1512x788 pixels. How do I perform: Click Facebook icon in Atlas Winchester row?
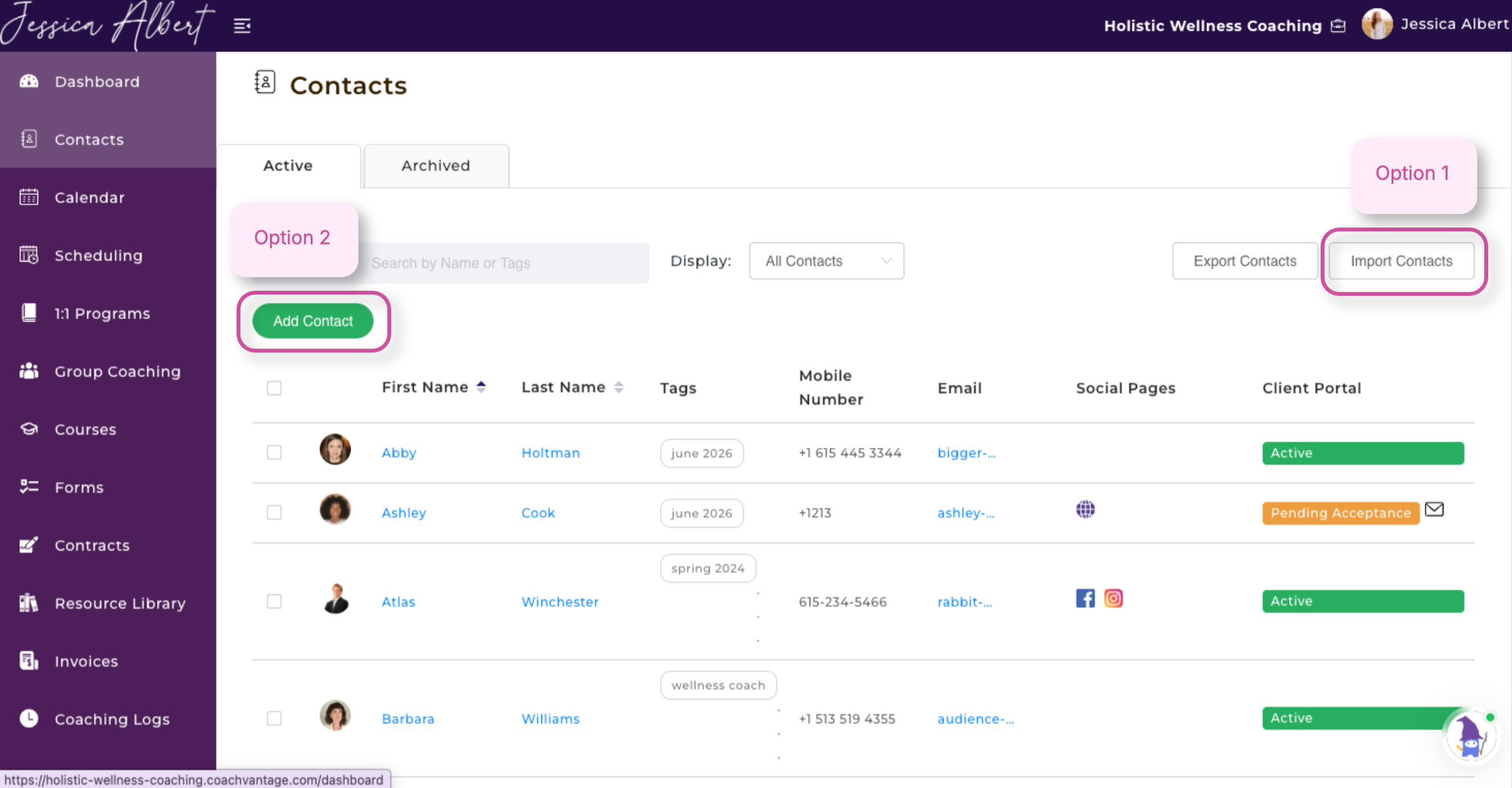pyautogui.click(x=1085, y=599)
